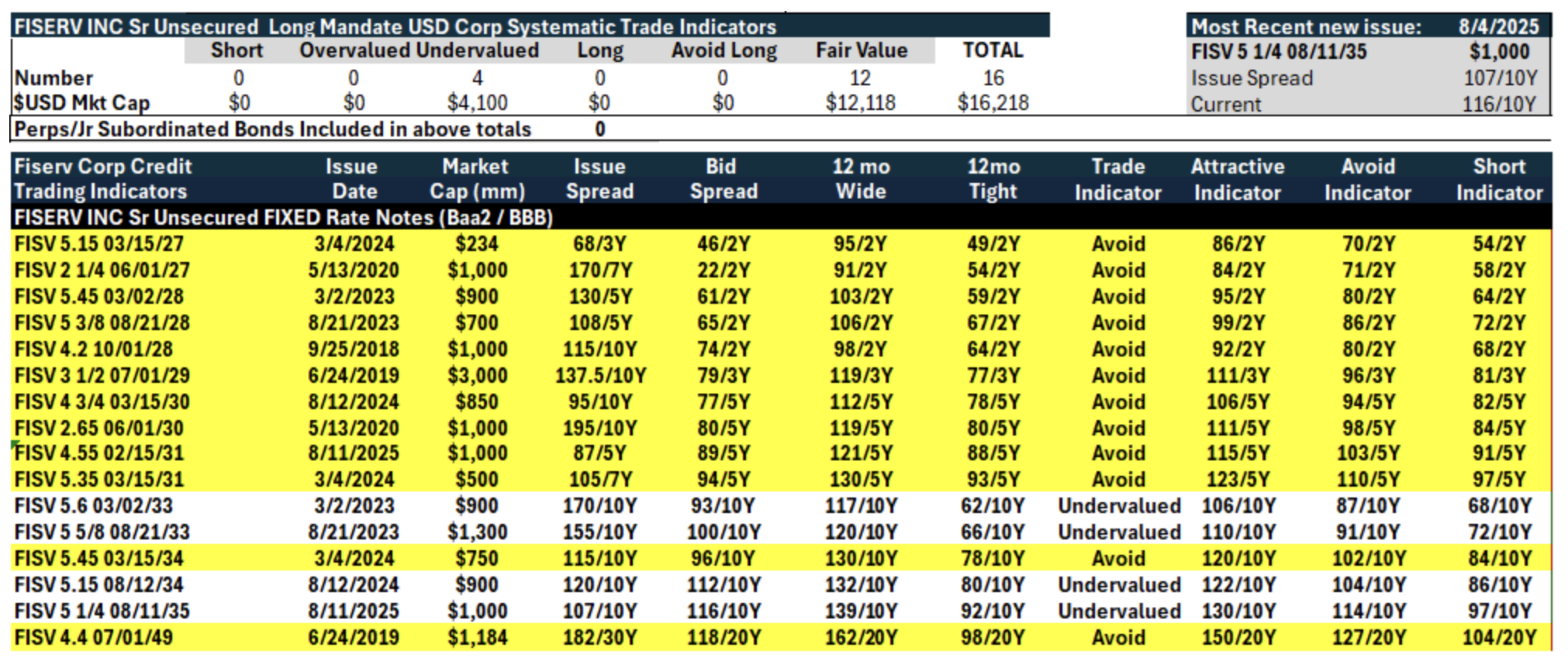Select the FISV 5.15 03/15/27 bond cell
The image size is (1568, 668).
click(99, 244)
